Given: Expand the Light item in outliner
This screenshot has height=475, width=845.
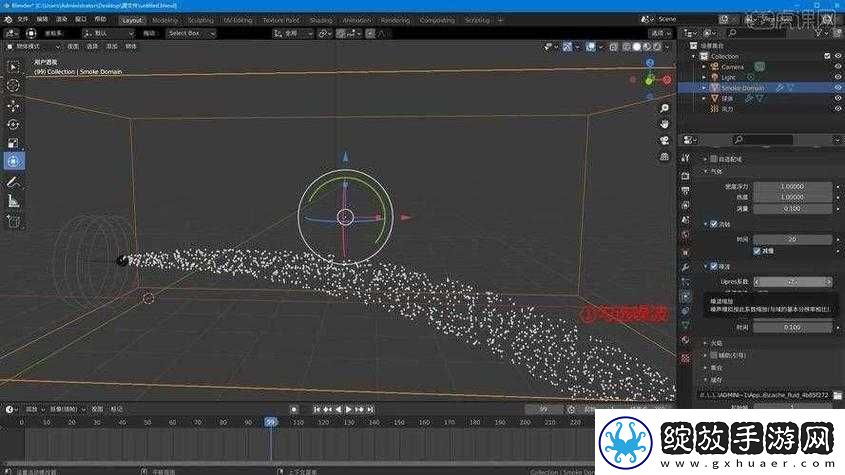Looking at the screenshot, I should (x=704, y=77).
